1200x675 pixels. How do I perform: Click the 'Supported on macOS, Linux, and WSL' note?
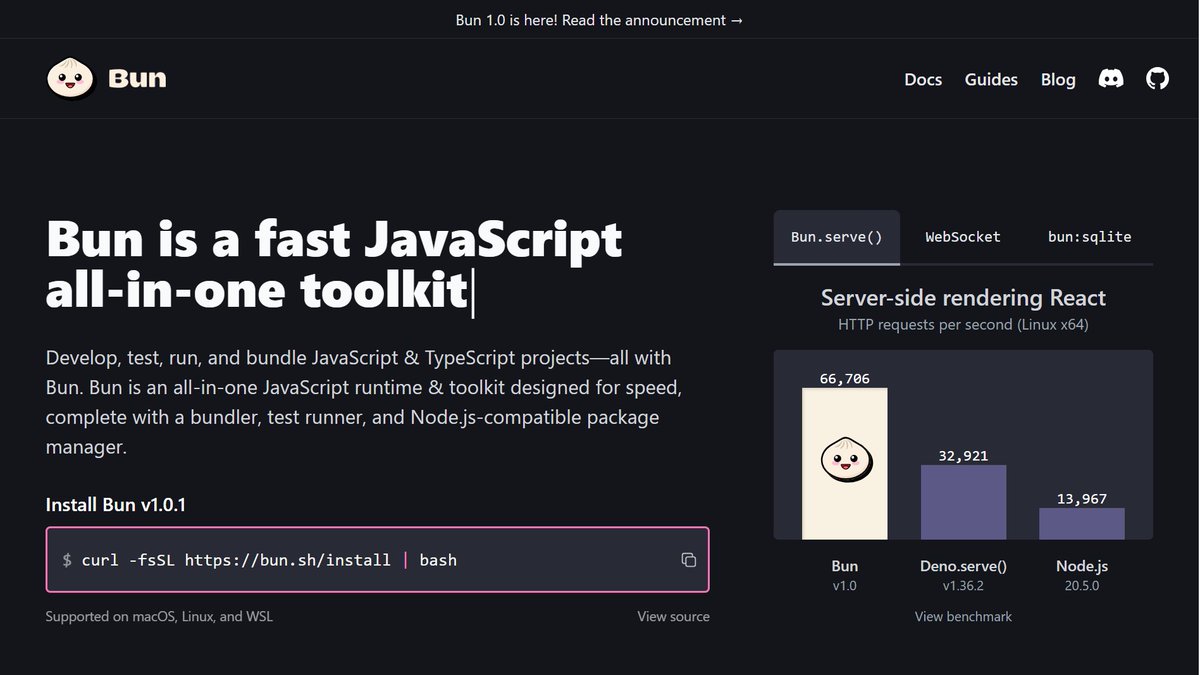[x=159, y=616]
